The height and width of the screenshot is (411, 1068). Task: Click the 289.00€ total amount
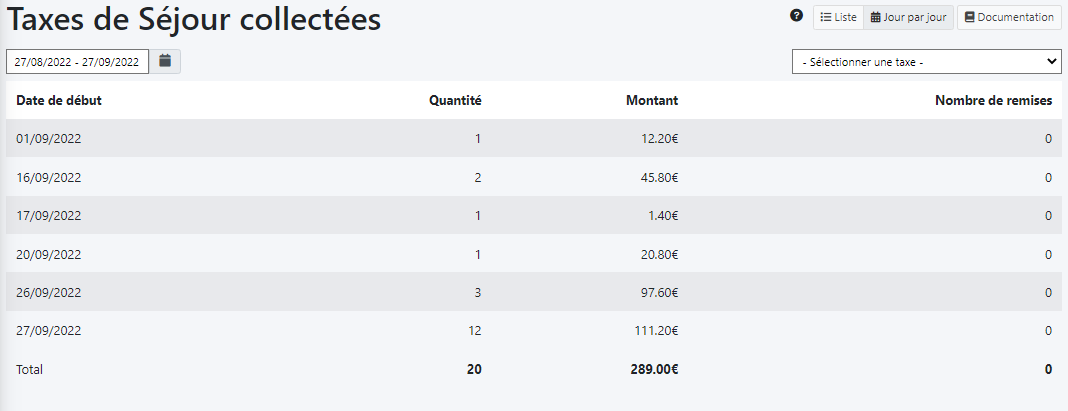[654, 369]
